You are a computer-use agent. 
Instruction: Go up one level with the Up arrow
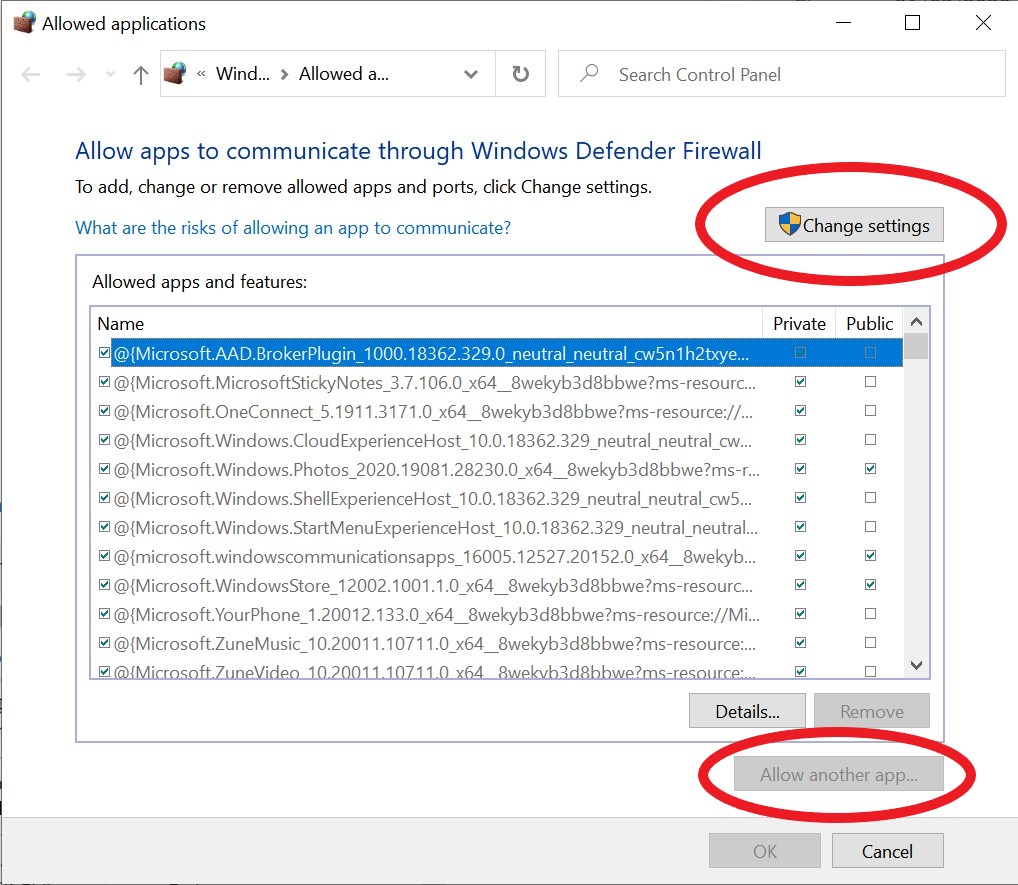click(x=140, y=75)
